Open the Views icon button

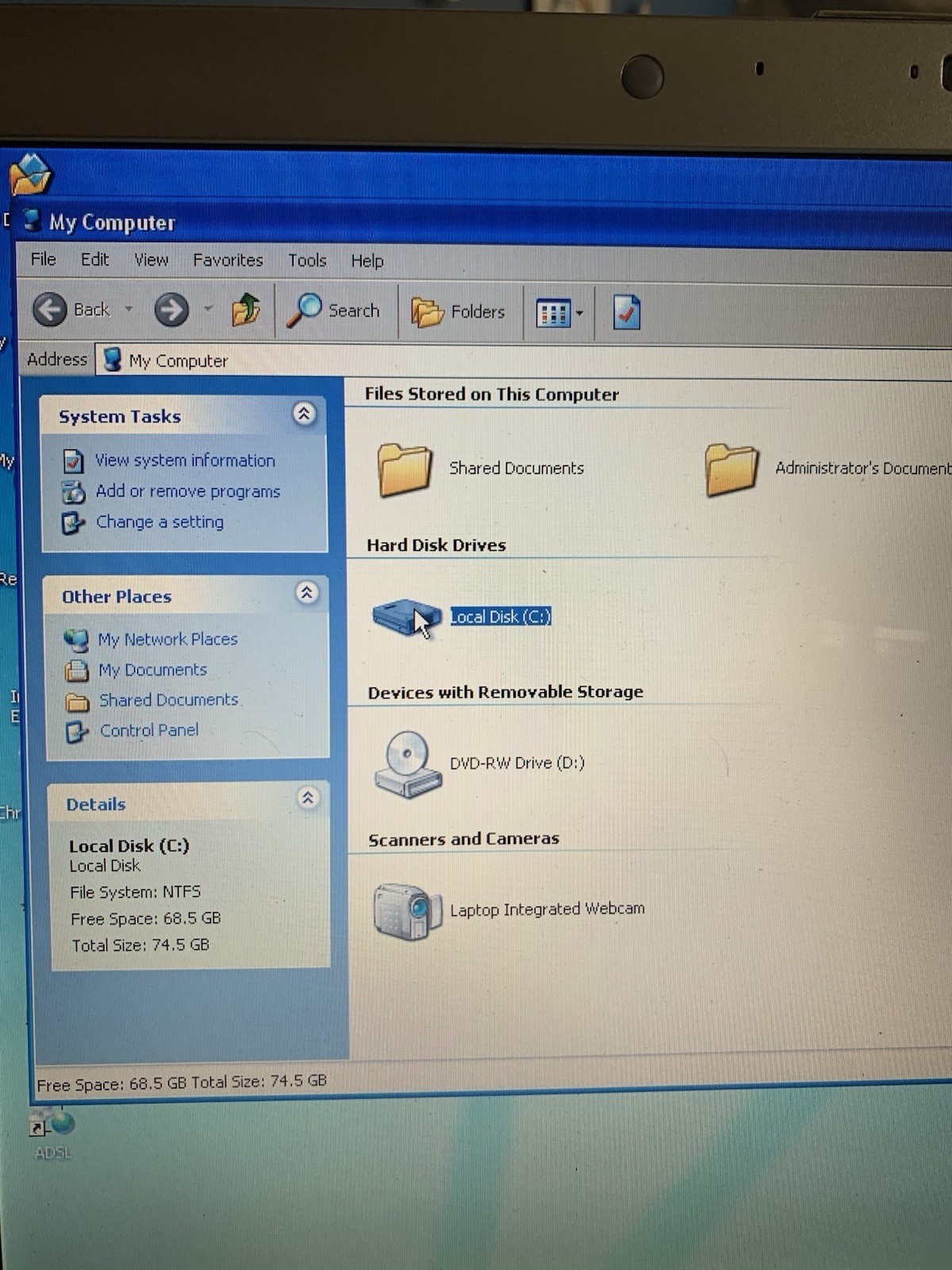553,314
